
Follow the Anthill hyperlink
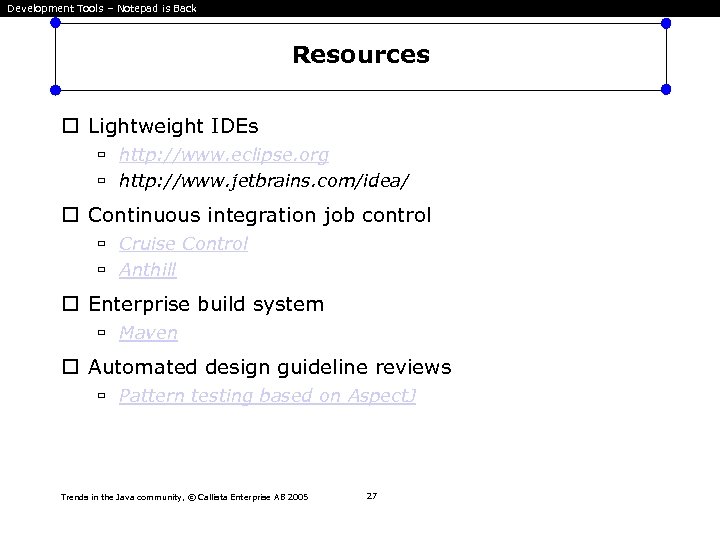pos(147,270)
